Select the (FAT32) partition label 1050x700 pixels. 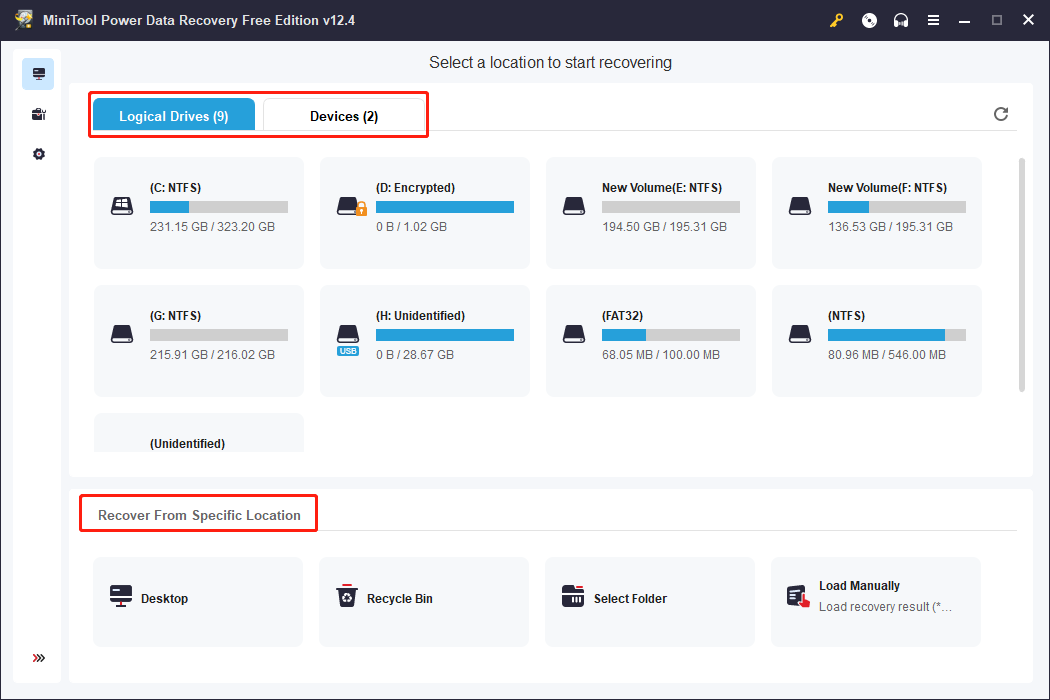(x=622, y=316)
